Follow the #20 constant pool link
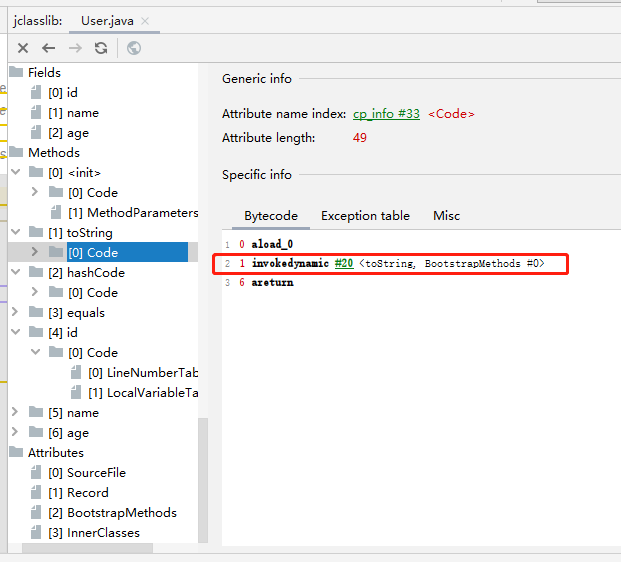This screenshot has width=621, height=562. pyautogui.click(x=344, y=263)
